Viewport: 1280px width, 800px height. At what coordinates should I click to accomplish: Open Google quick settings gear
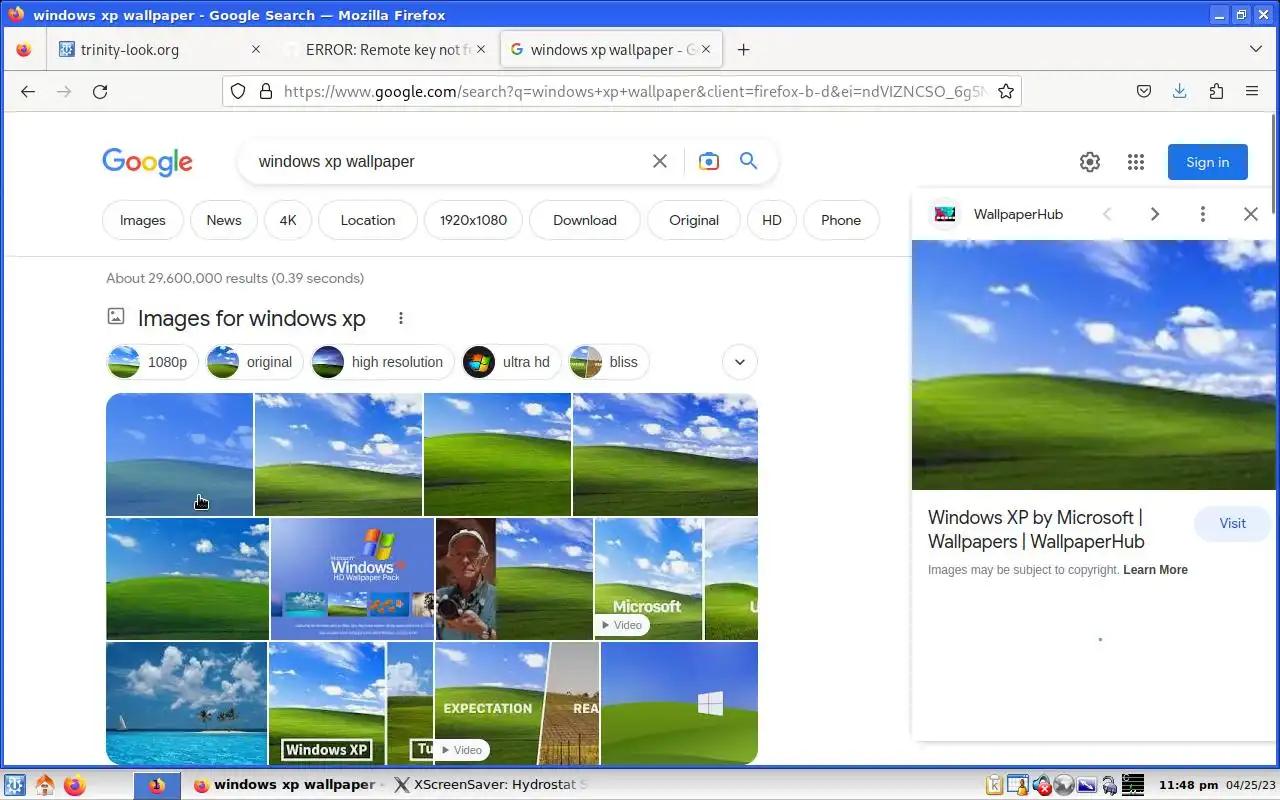1090,162
